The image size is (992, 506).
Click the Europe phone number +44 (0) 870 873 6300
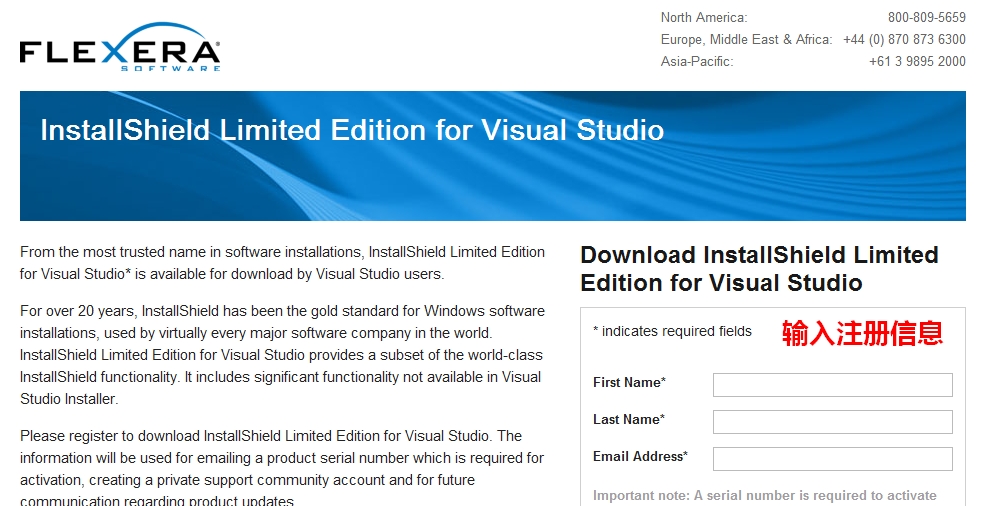904,39
